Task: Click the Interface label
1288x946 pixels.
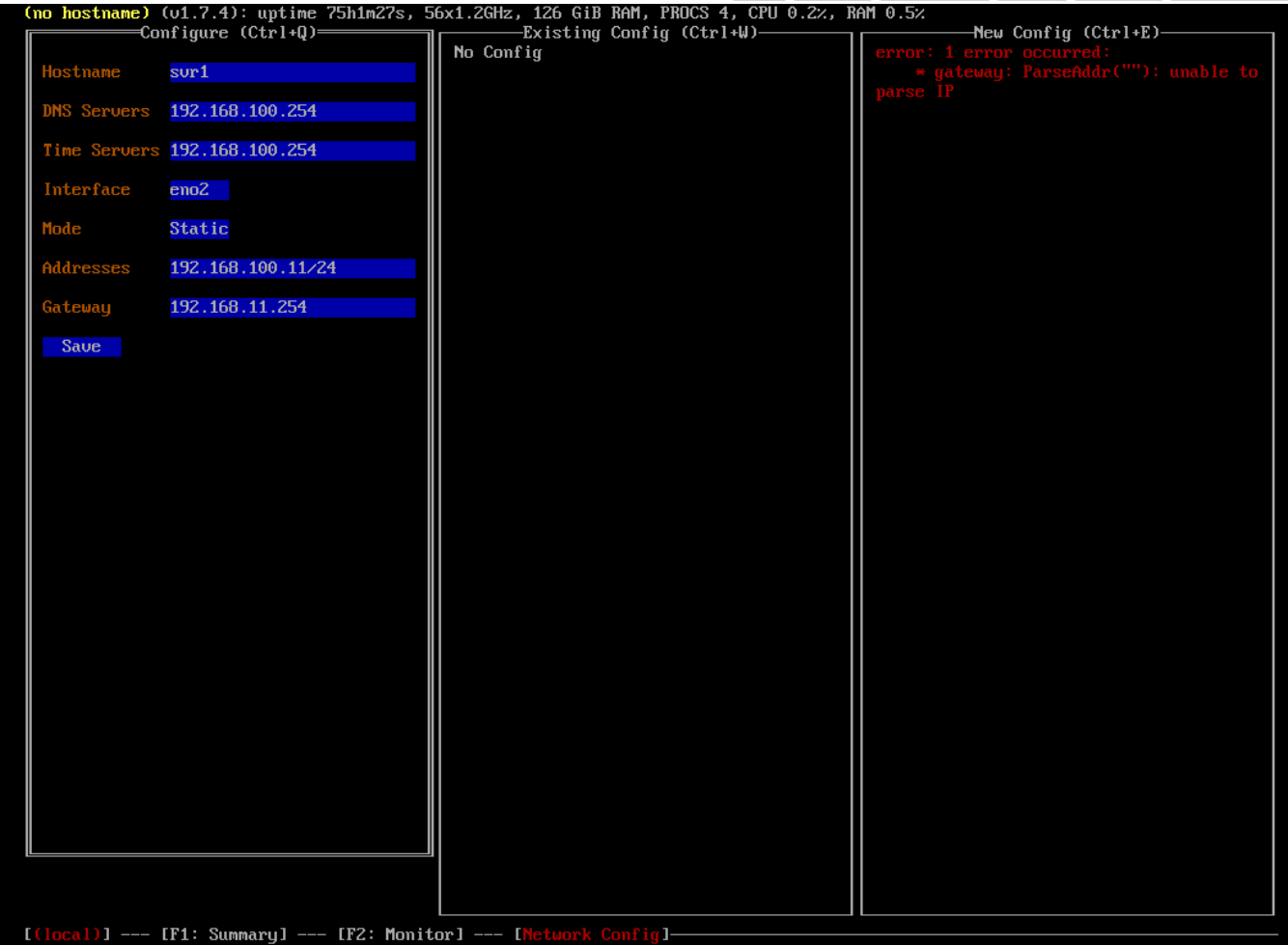Action: 87,190
